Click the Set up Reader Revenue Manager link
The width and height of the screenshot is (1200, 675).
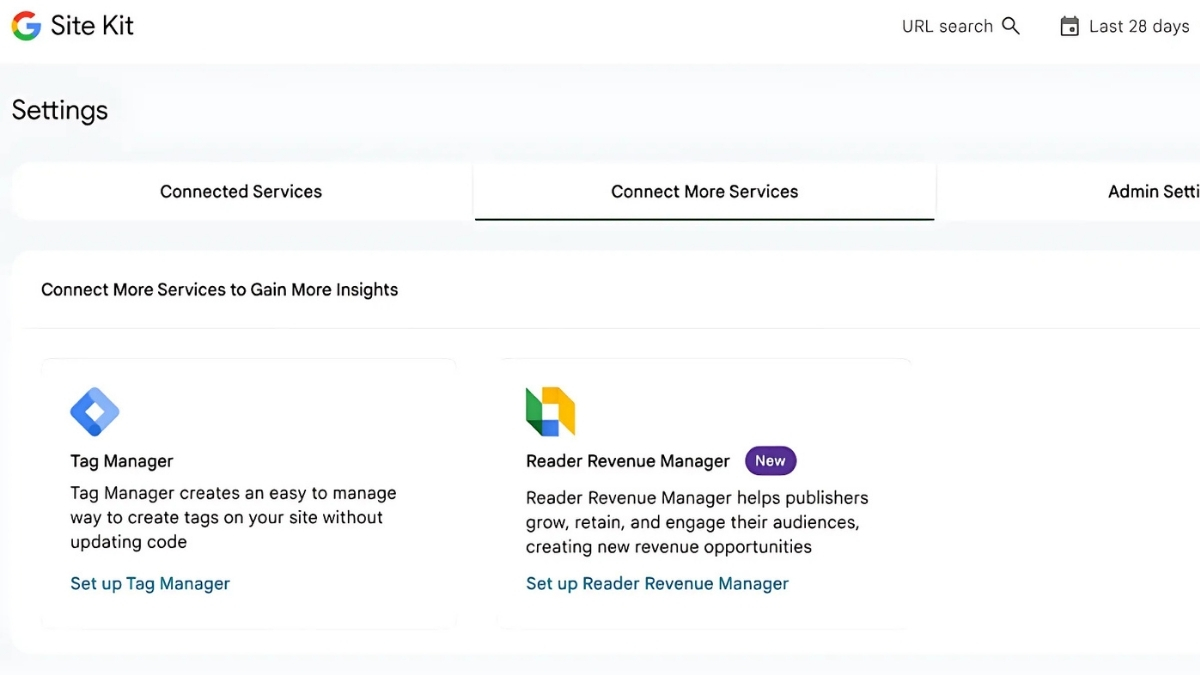[x=657, y=583]
